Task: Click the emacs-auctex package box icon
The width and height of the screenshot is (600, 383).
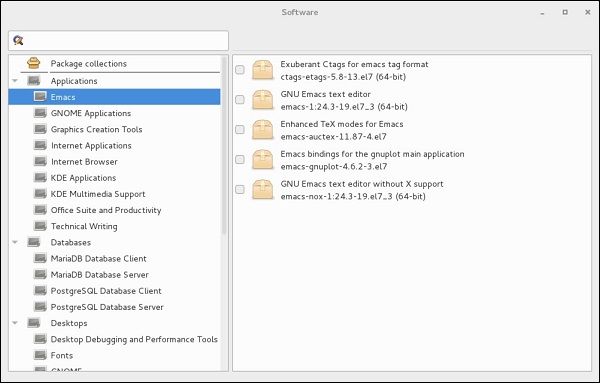Action: point(262,130)
